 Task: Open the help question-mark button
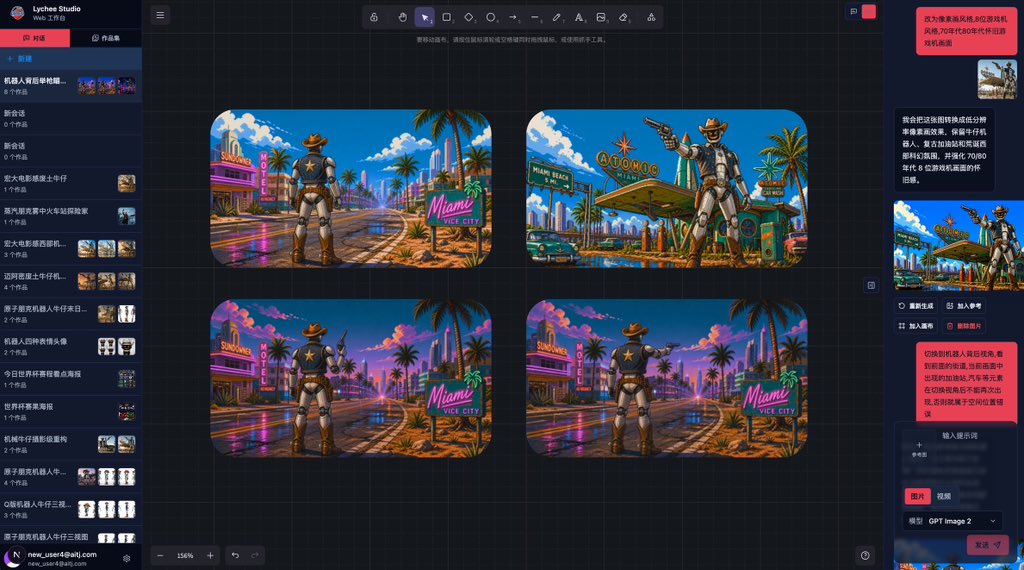865,556
